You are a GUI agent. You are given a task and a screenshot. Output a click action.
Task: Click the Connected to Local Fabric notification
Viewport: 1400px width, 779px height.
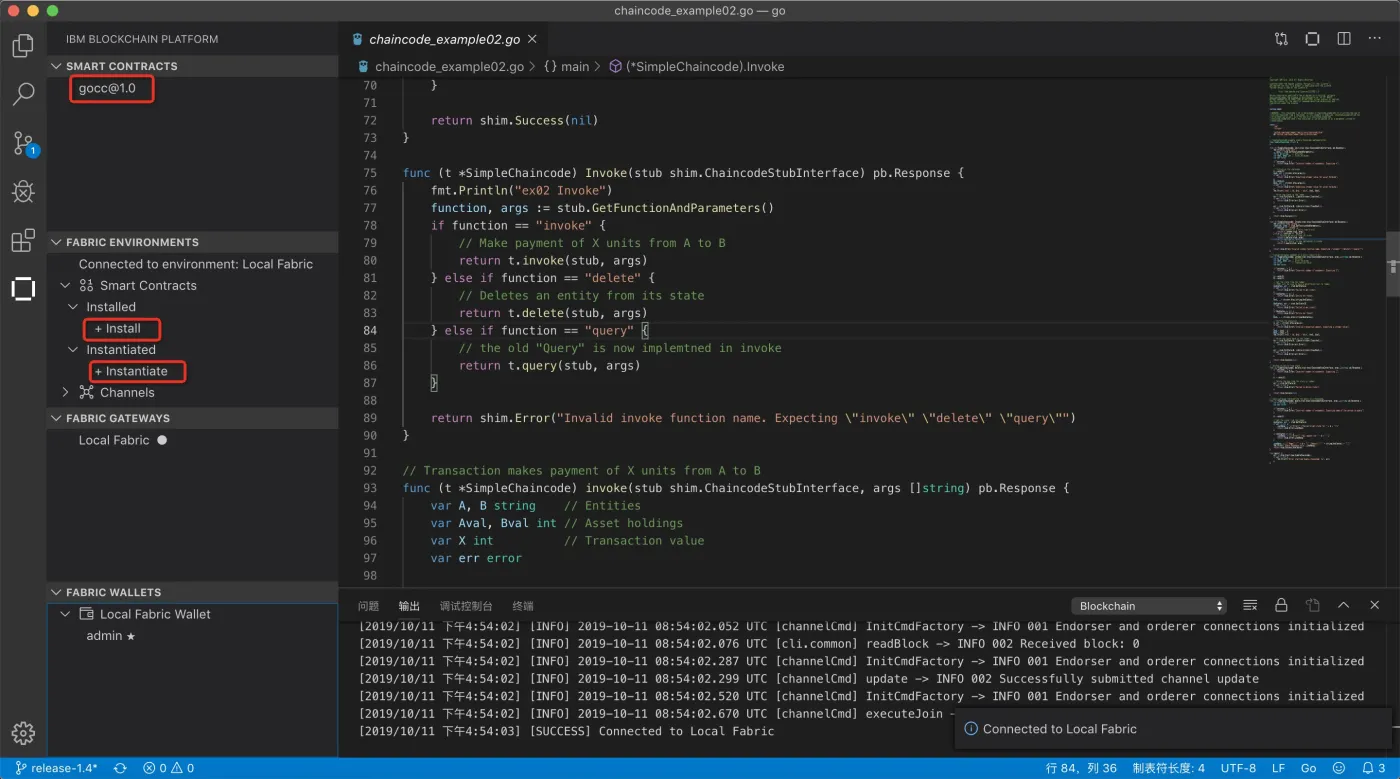click(x=1173, y=729)
